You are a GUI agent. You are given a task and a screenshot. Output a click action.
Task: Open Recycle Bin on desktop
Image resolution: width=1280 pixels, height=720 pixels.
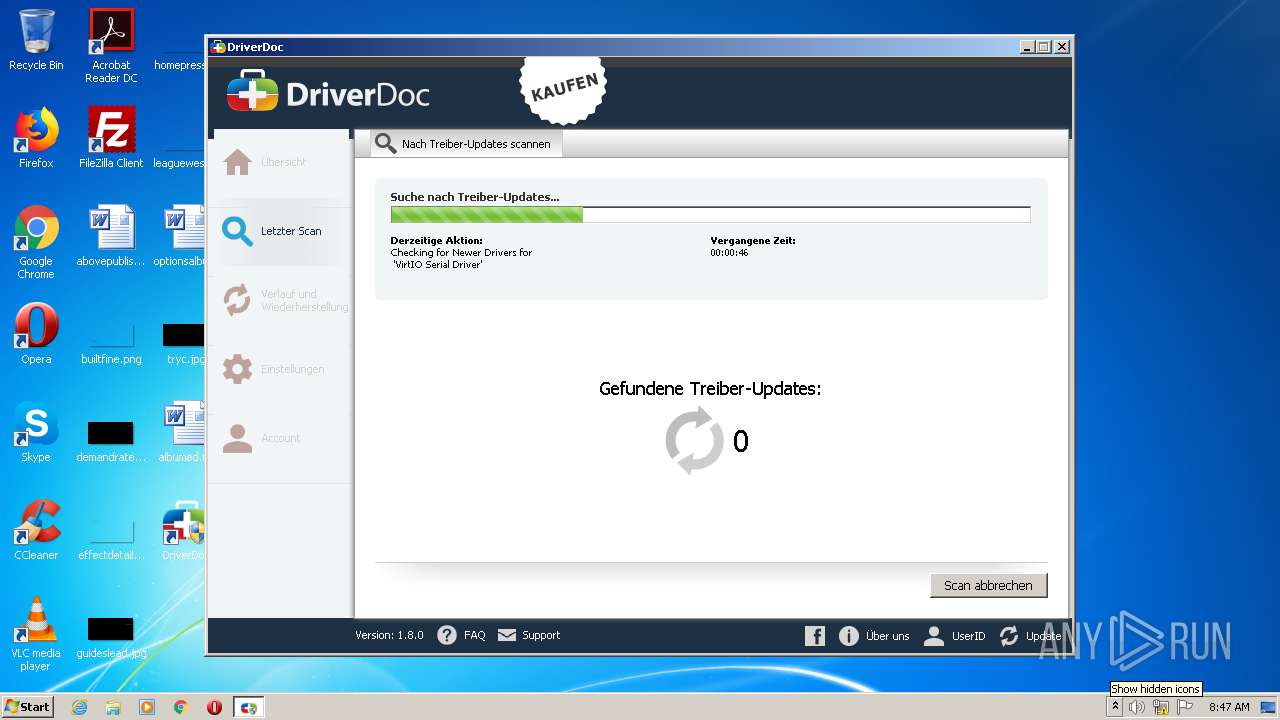36,41
